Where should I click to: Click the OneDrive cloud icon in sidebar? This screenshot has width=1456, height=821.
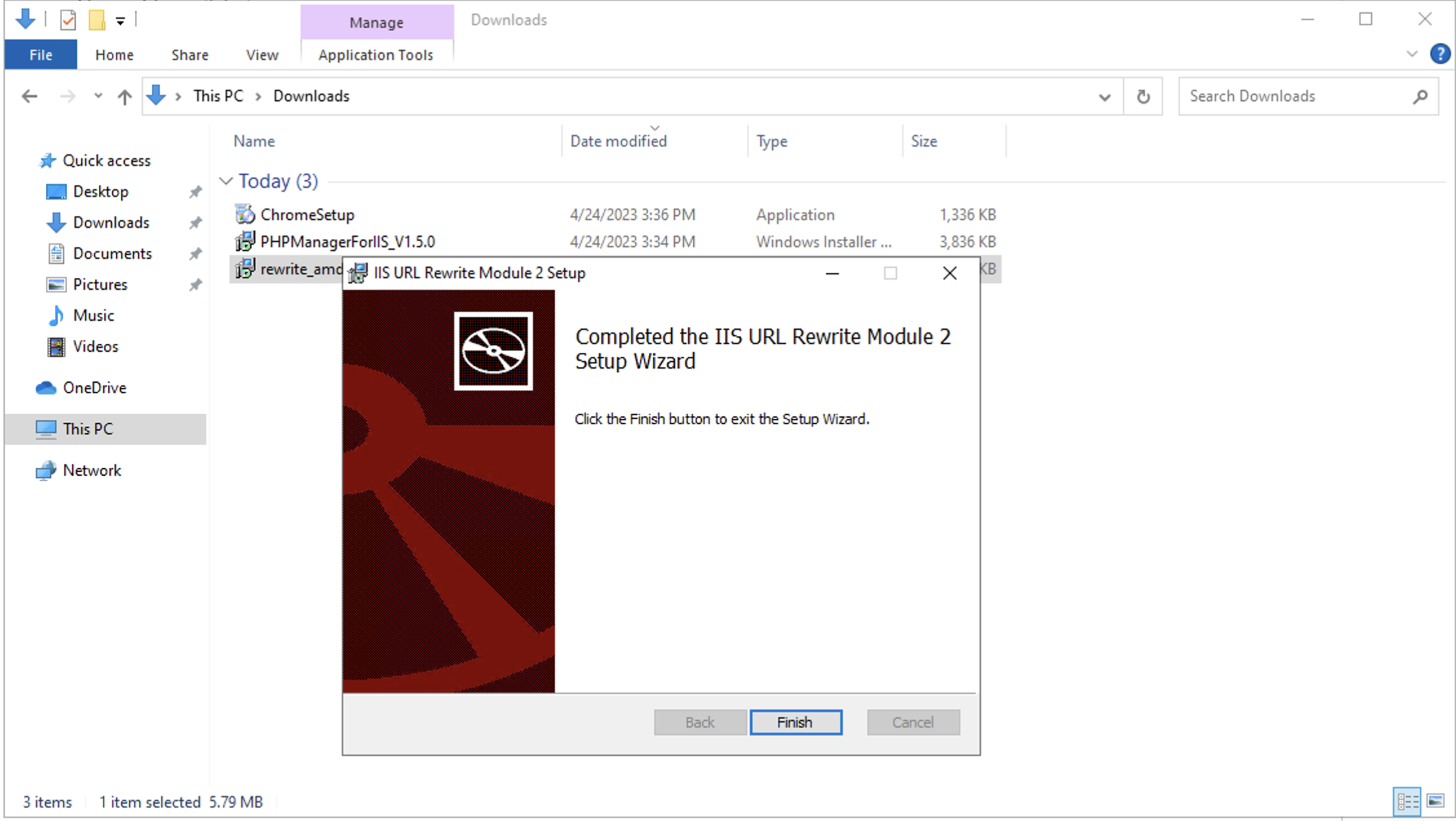coord(45,387)
